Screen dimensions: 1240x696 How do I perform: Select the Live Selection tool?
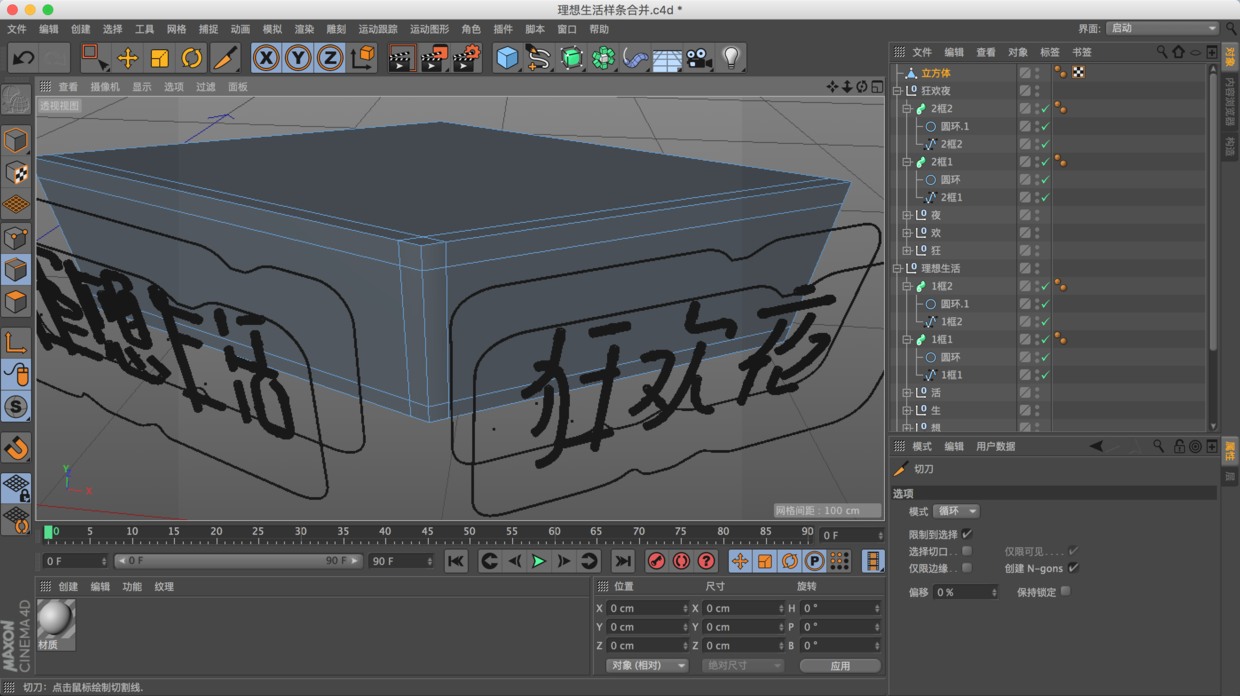click(x=94, y=58)
